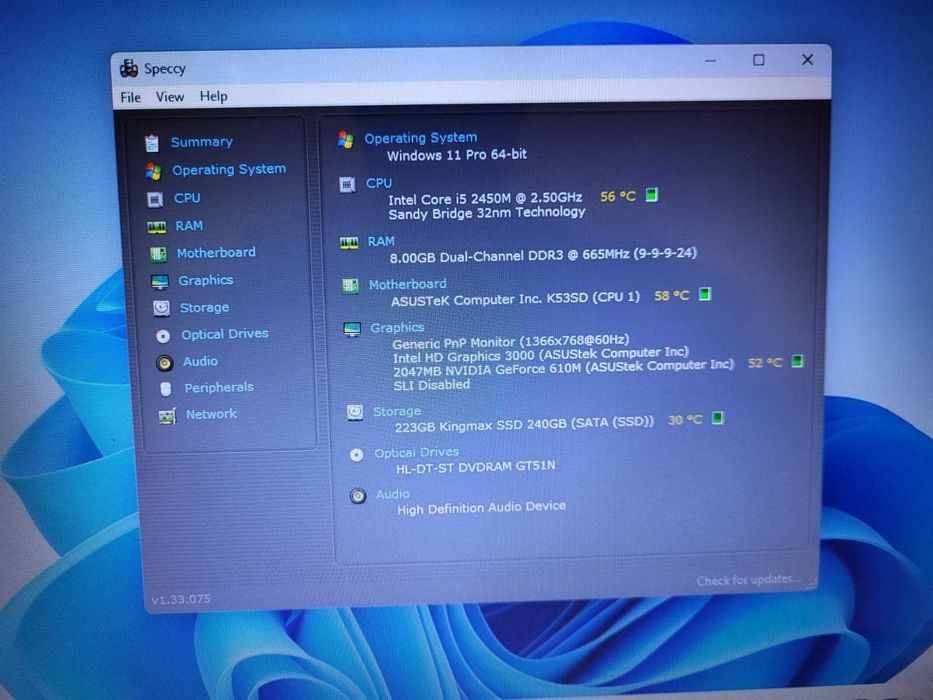The width and height of the screenshot is (933, 700).
Task: Open the Help menu
Action: click(213, 96)
